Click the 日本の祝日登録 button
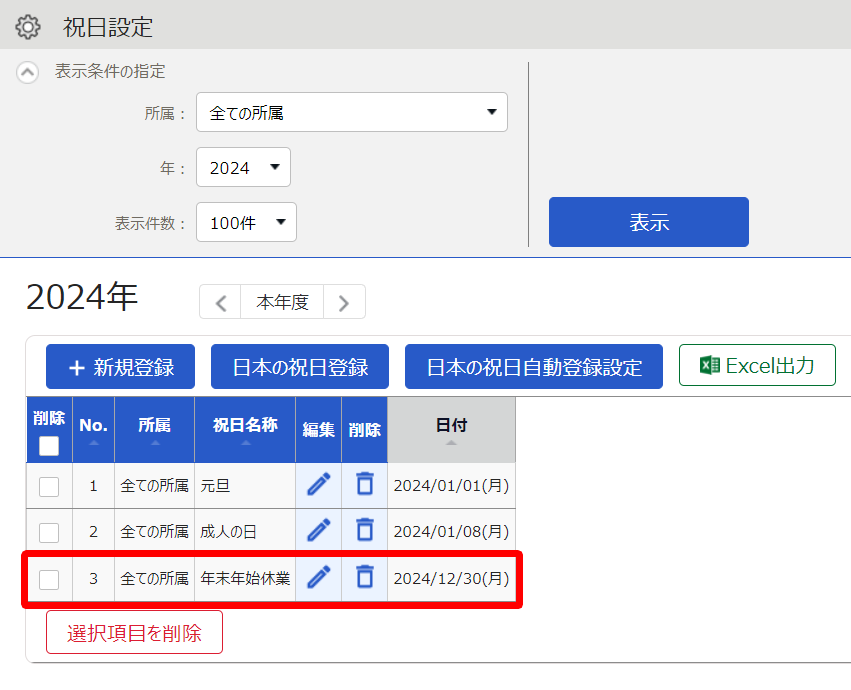This screenshot has width=851, height=690. click(x=300, y=367)
